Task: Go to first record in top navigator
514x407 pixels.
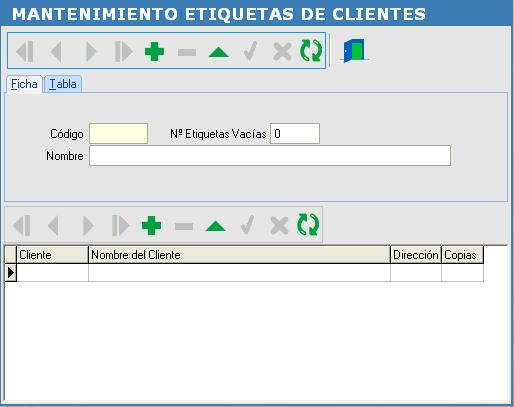Action: [x=25, y=51]
